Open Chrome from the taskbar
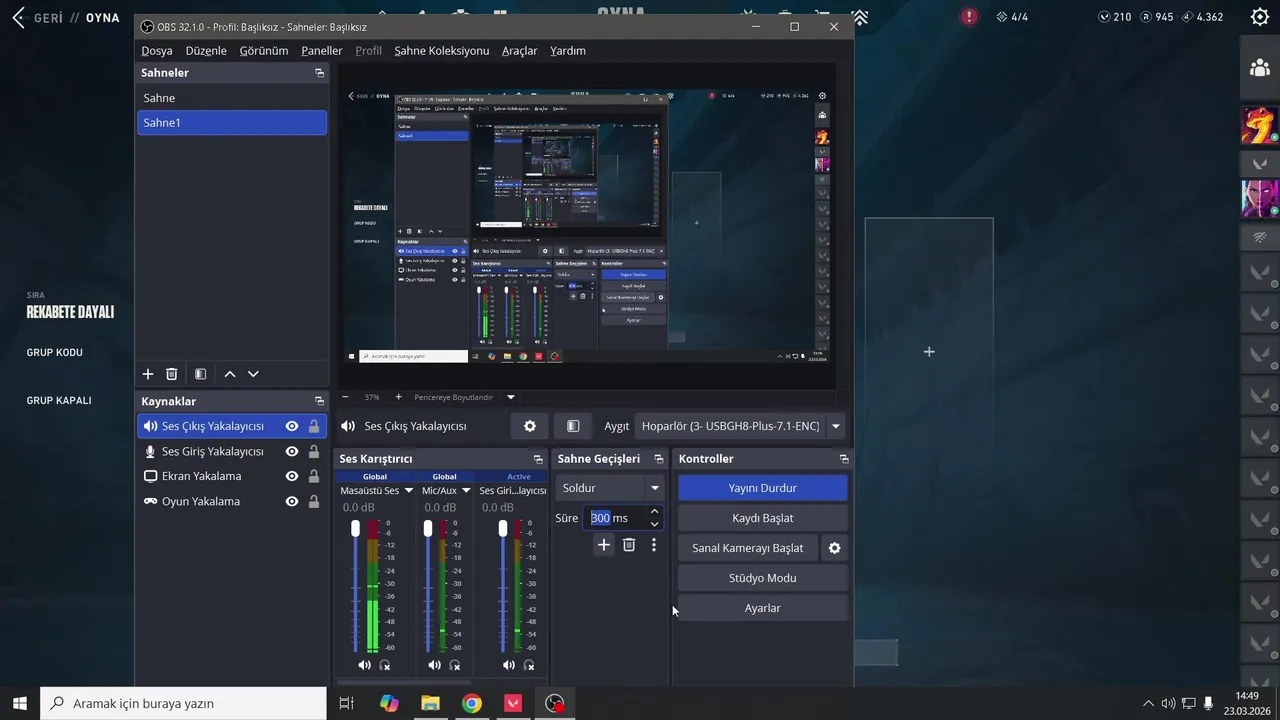This screenshot has width=1280, height=720. point(472,704)
